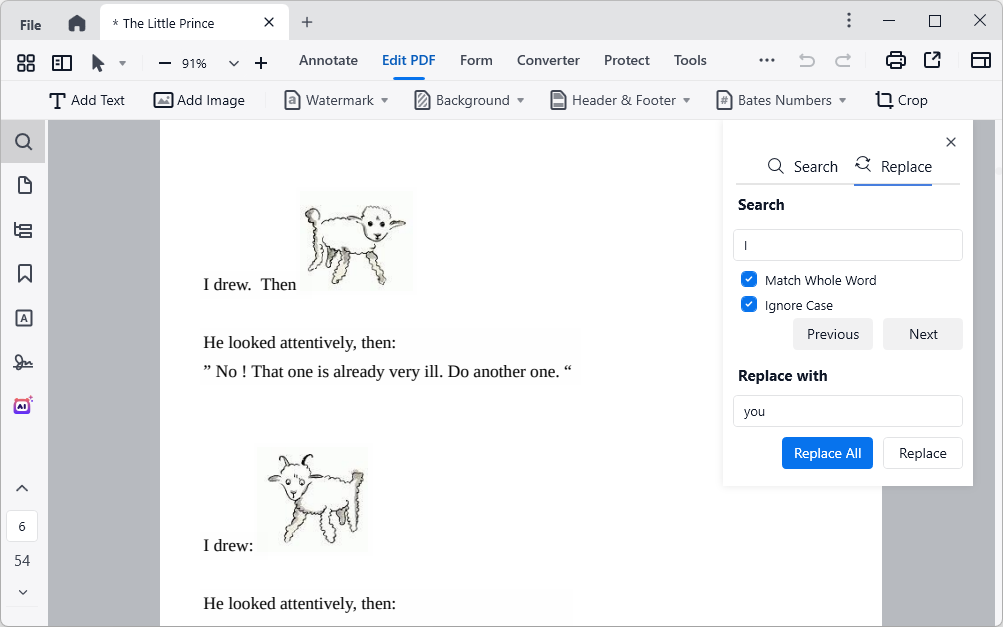
Task: Zoom out with the minus icon
Action: (164, 63)
